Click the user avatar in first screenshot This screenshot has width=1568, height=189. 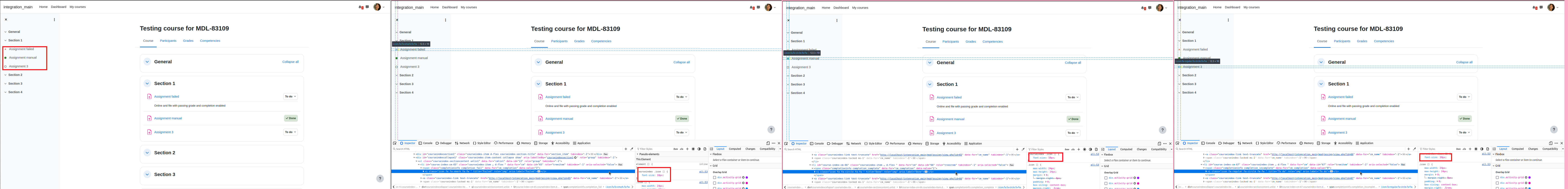tap(377, 7)
